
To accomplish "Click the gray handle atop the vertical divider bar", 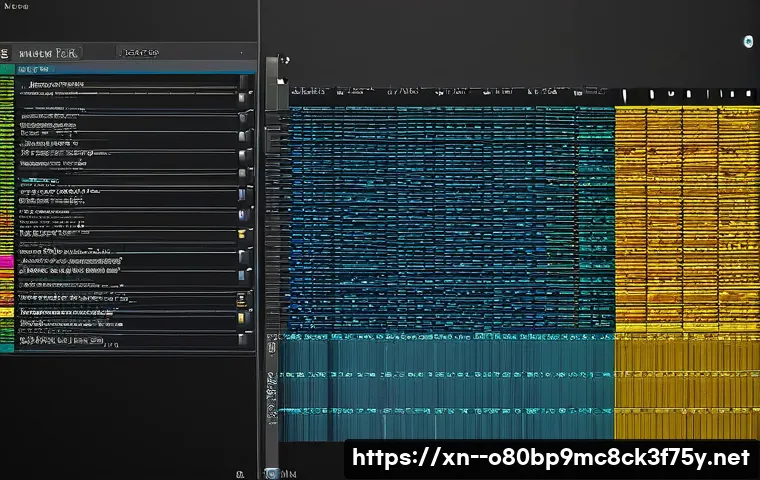I will click(x=272, y=83).
